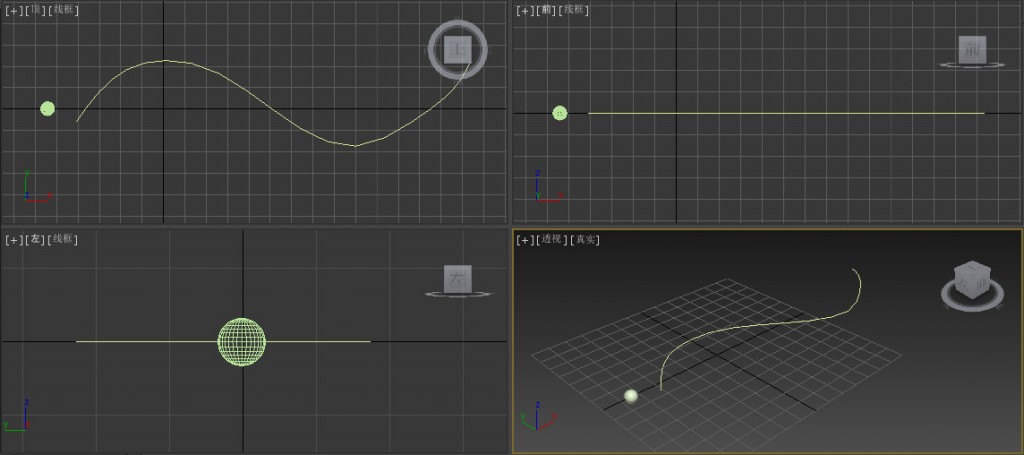Open the 线框 shading menu in Front viewport
Screen dimensions: 1024x455
coord(575,10)
